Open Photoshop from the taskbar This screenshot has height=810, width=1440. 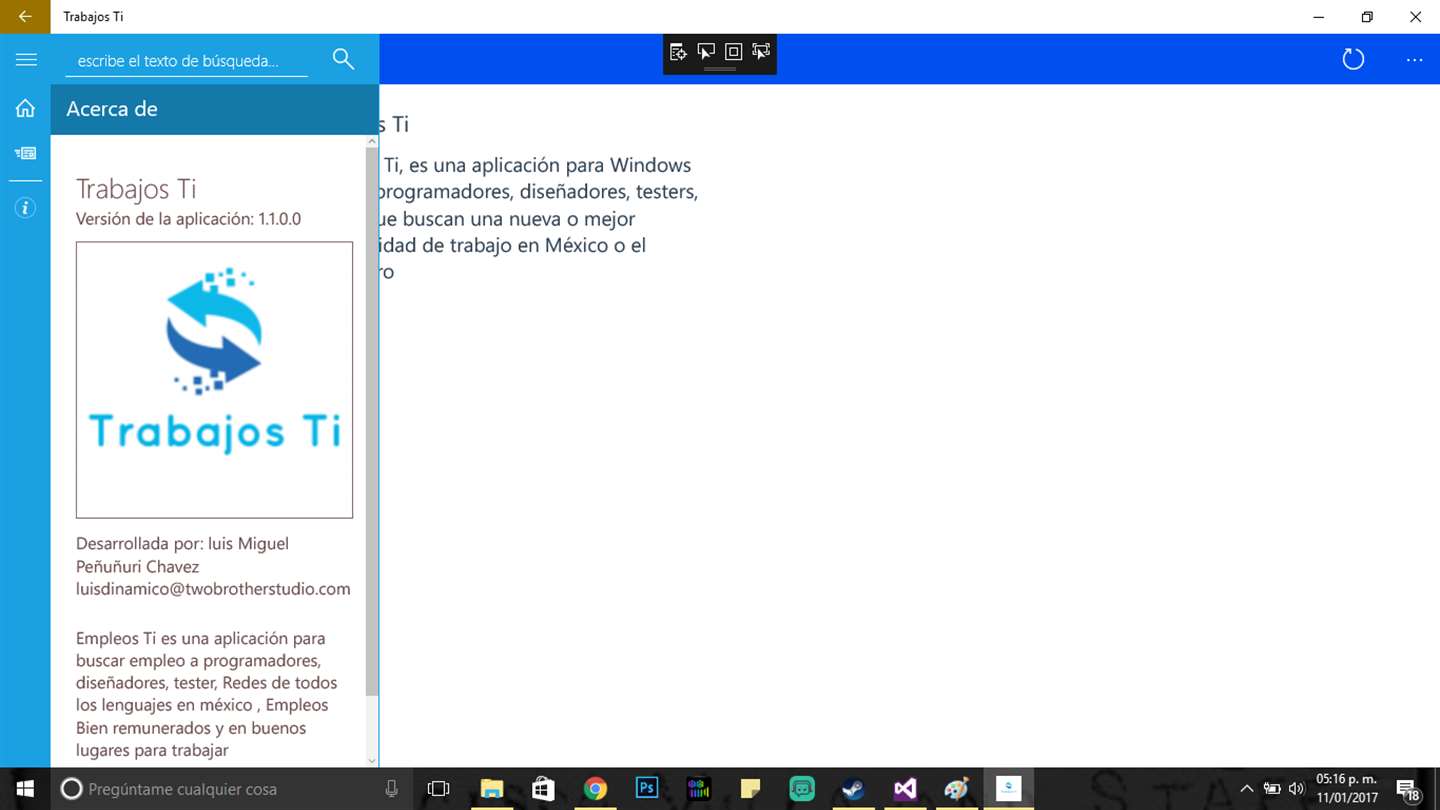pyautogui.click(x=647, y=789)
